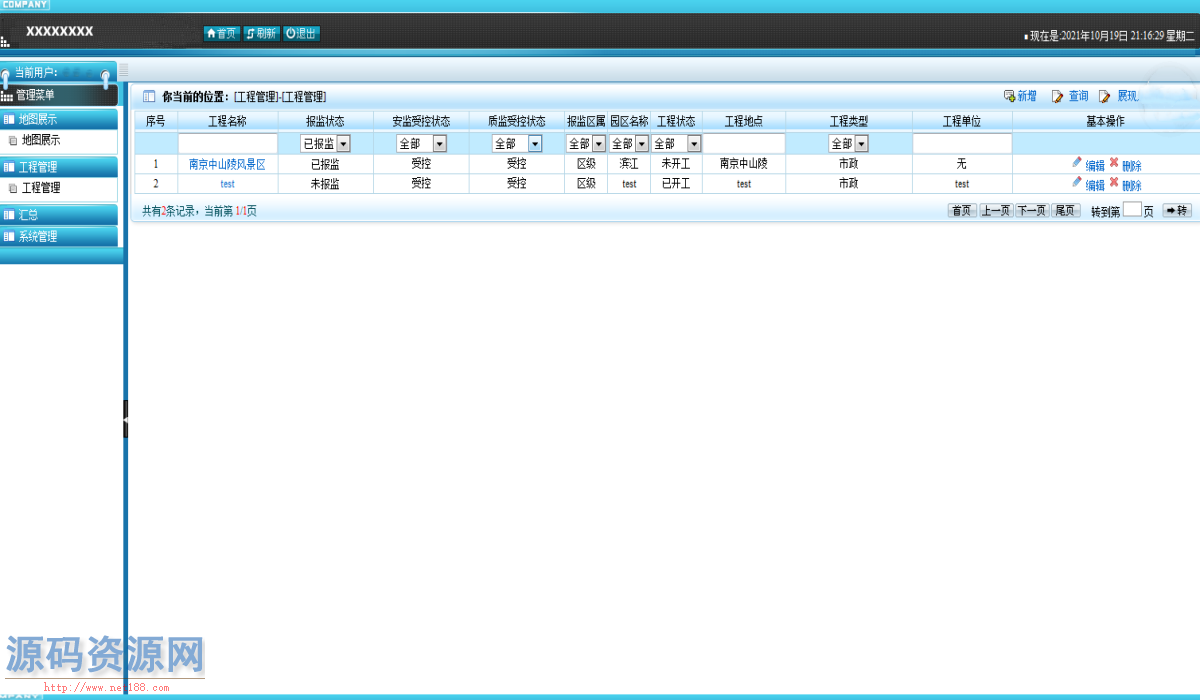Click the page icon beside sidebar 地图展示 item
1200x700 pixels.
point(13,141)
